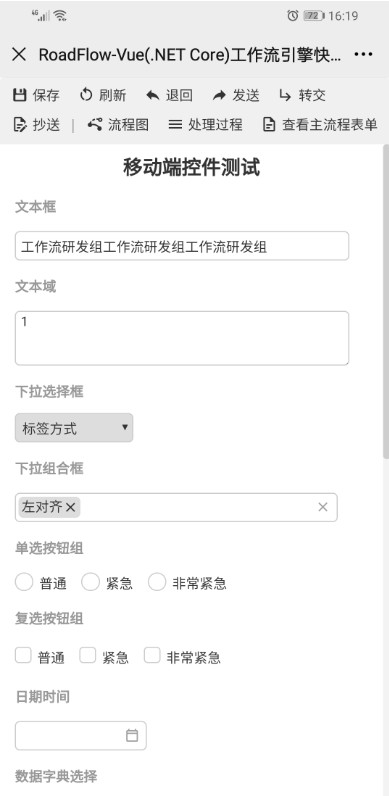
Task: Check the 紧急 checkbox
Action: pyautogui.click(x=88, y=655)
